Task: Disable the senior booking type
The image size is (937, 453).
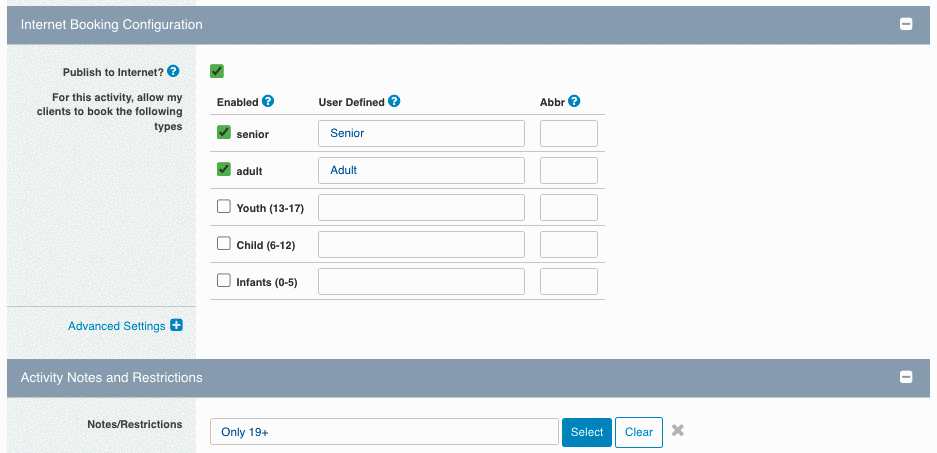Action: tap(223, 133)
